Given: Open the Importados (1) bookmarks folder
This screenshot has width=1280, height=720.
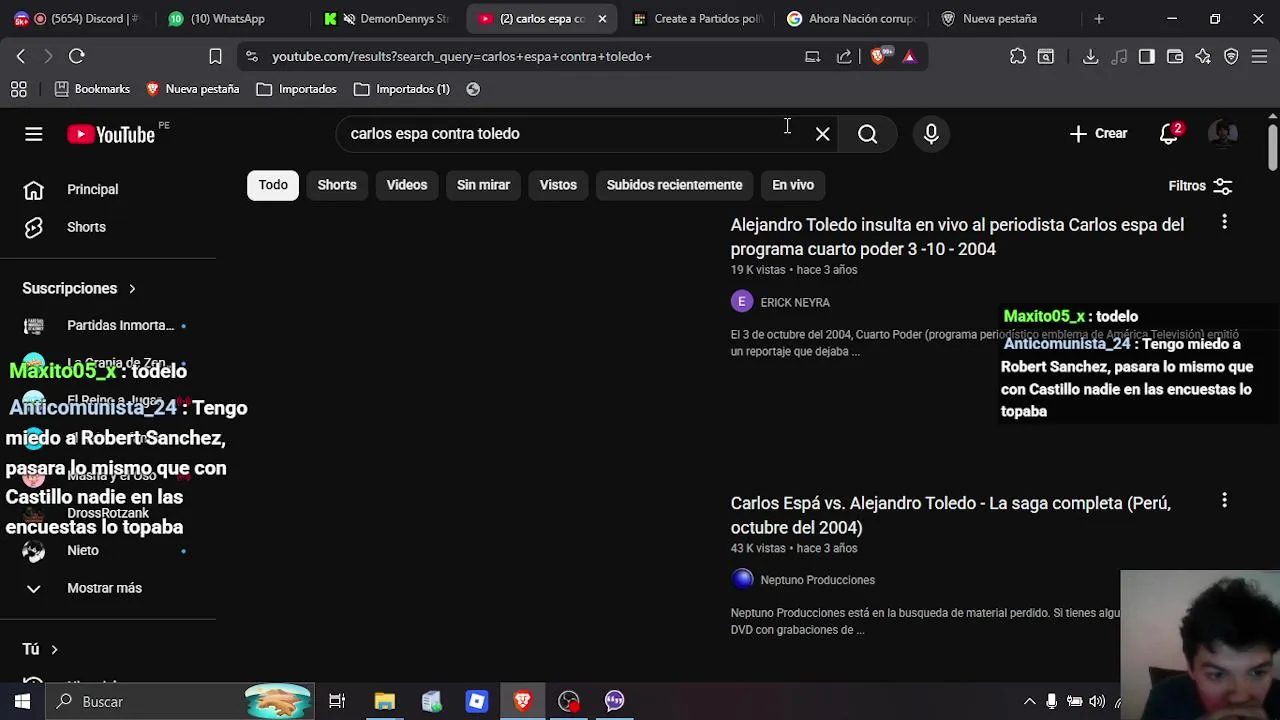Looking at the screenshot, I should coord(402,89).
